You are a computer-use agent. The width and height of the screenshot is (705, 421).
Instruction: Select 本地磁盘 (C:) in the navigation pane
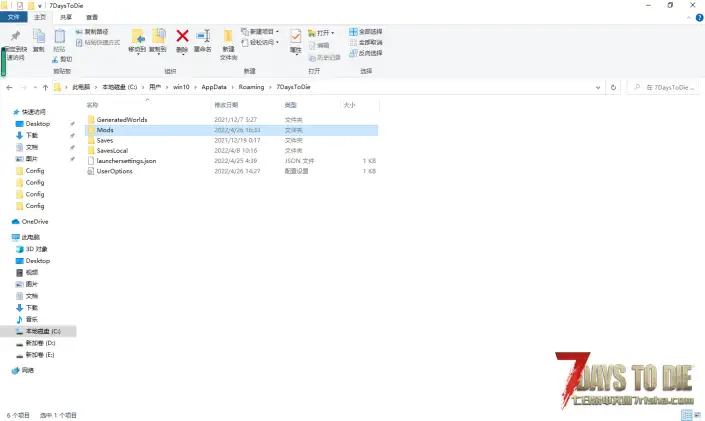click(38, 331)
